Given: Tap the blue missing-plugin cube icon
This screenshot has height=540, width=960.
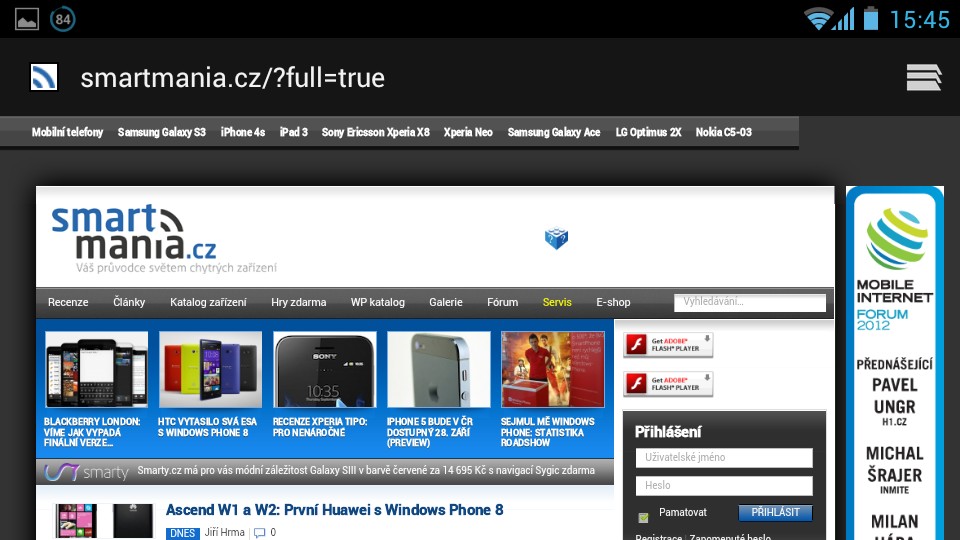Looking at the screenshot, I should pyautogui.click(x=557, y=238).
